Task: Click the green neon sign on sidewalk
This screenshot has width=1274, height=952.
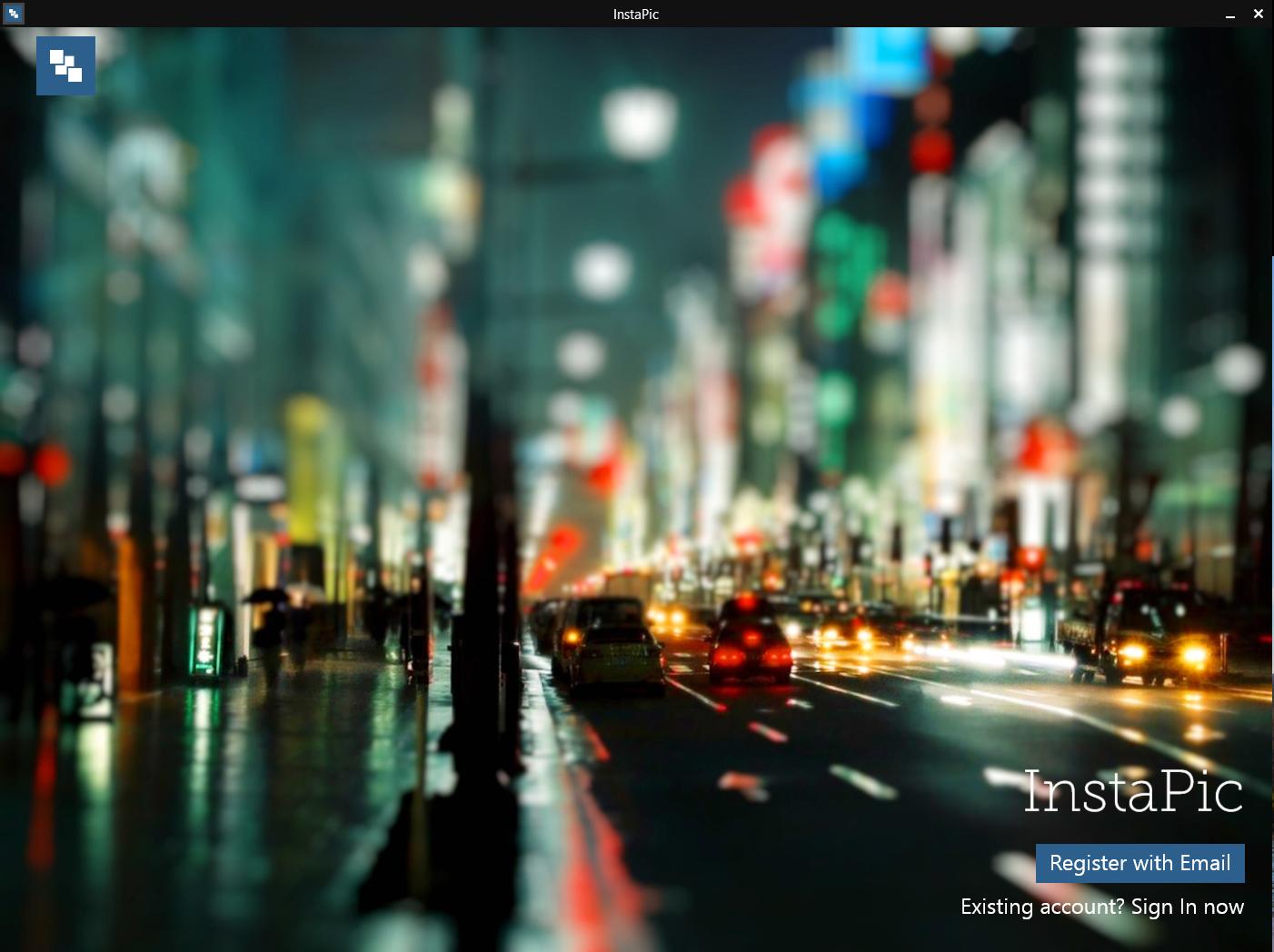Action: tap(207, 641)
